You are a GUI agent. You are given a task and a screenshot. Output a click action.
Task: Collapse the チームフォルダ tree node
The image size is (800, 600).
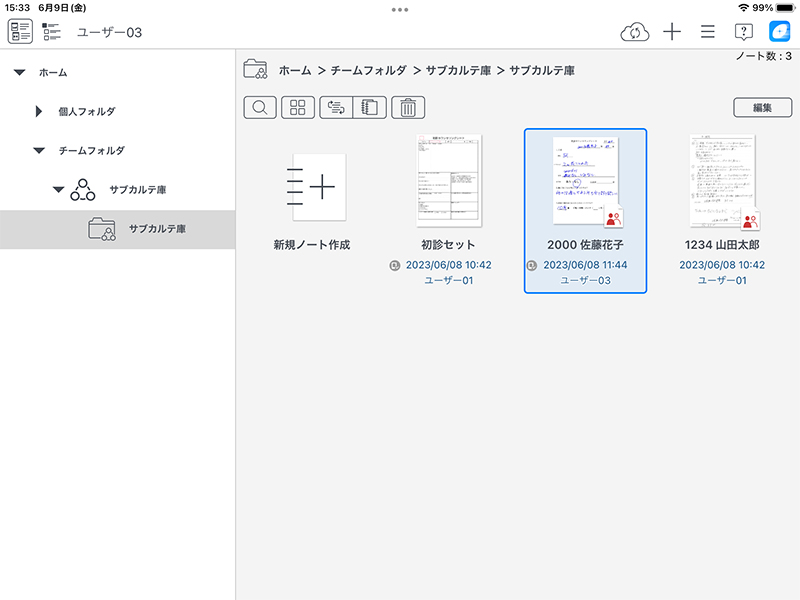tap(39, 151)
